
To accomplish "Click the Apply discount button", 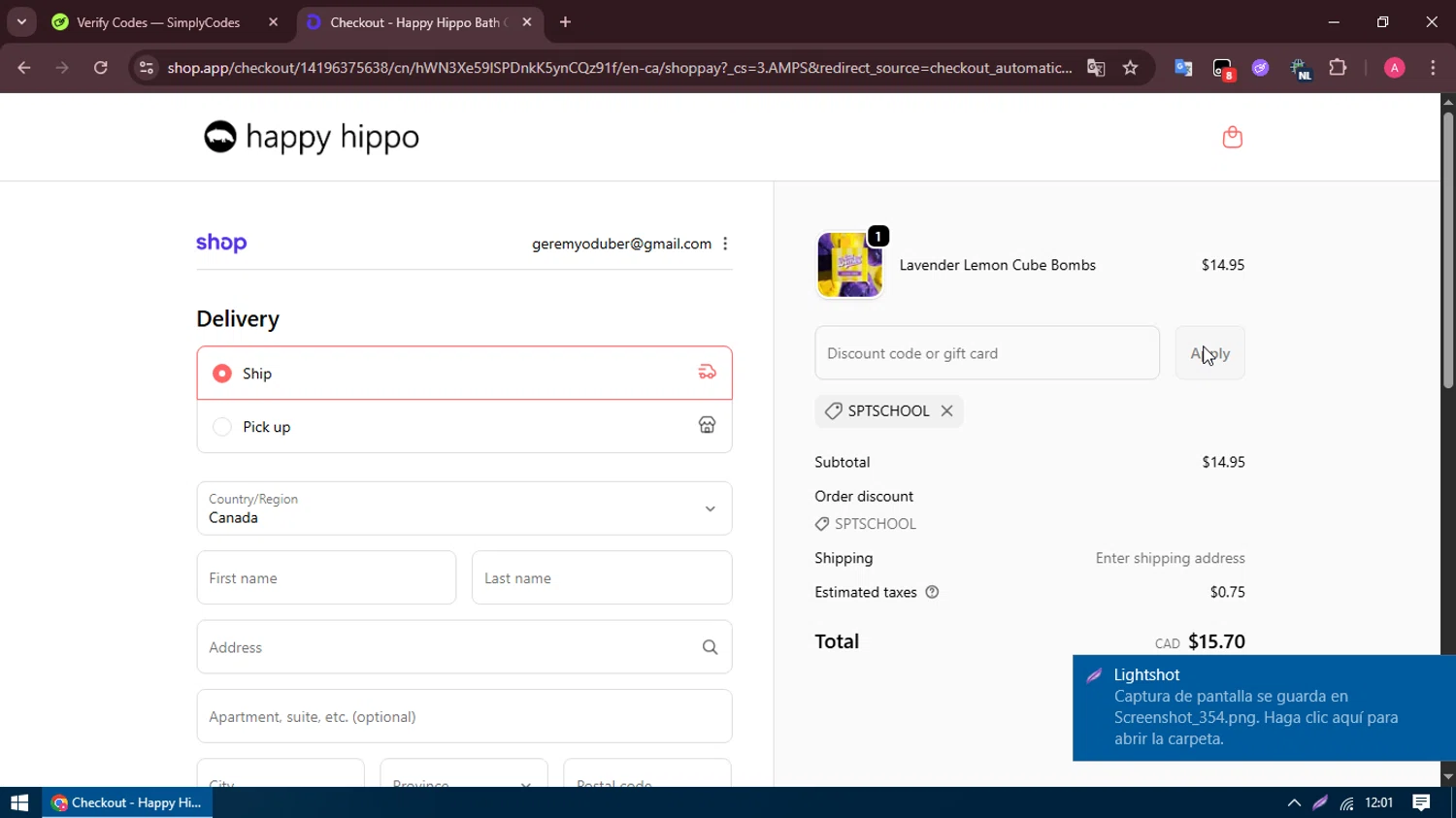I will (1209, 353).
